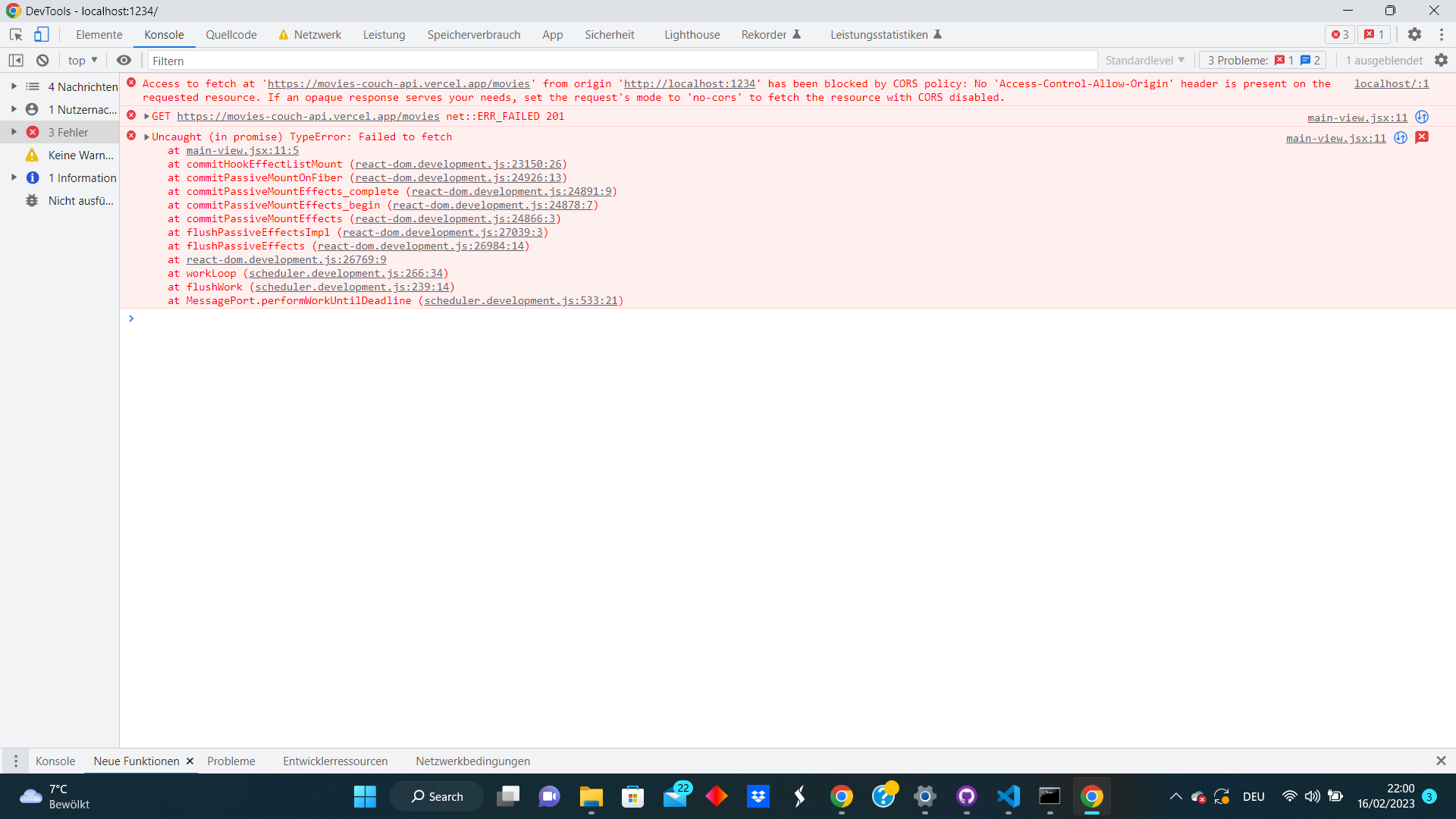Screen dimensions: 1456x819
Task: Open the Entwicklerressourcen drawer tab
Action: click(x=335, y=761)
